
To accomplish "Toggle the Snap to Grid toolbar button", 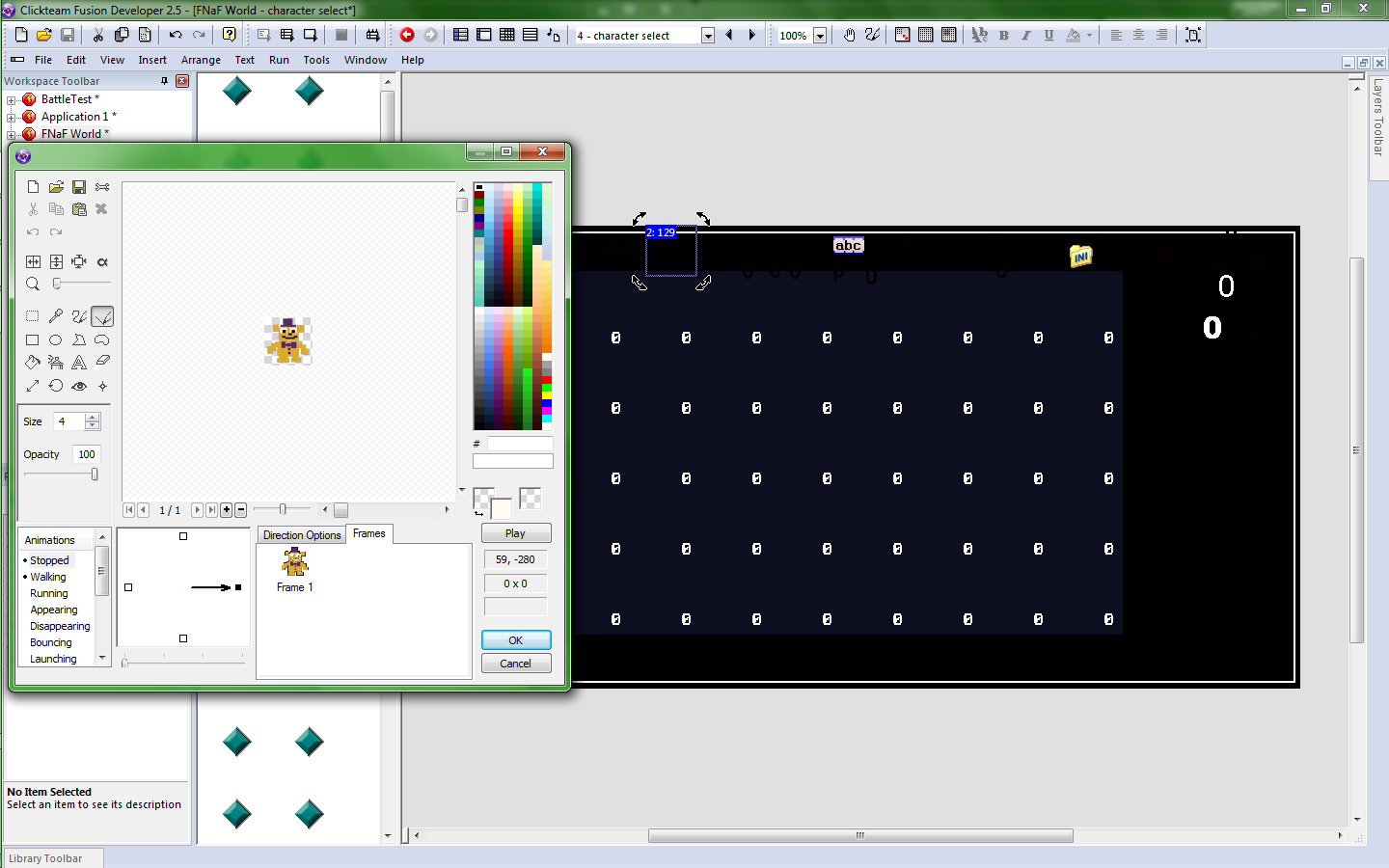I will (x=949, y=35).
